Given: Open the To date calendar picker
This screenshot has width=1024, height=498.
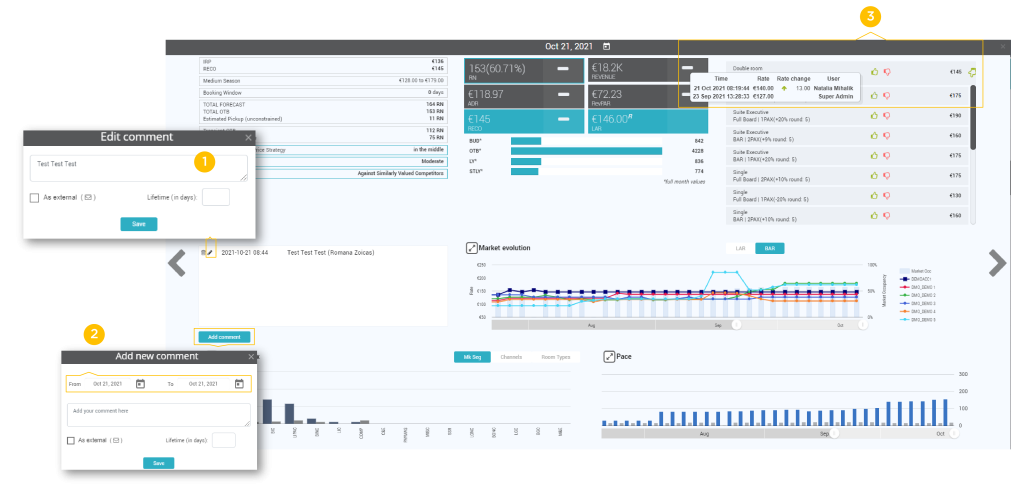Looking at the screenshot, I should 238,384.
